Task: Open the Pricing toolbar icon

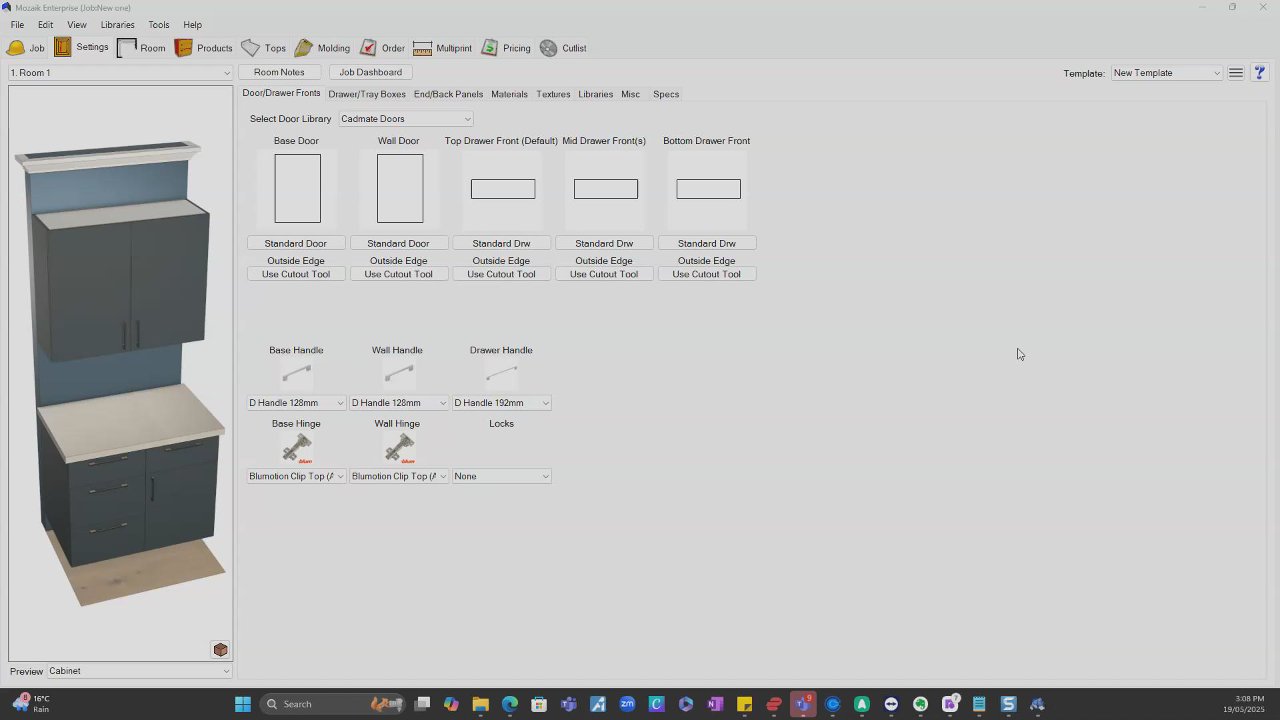Action: pos(489,48)
